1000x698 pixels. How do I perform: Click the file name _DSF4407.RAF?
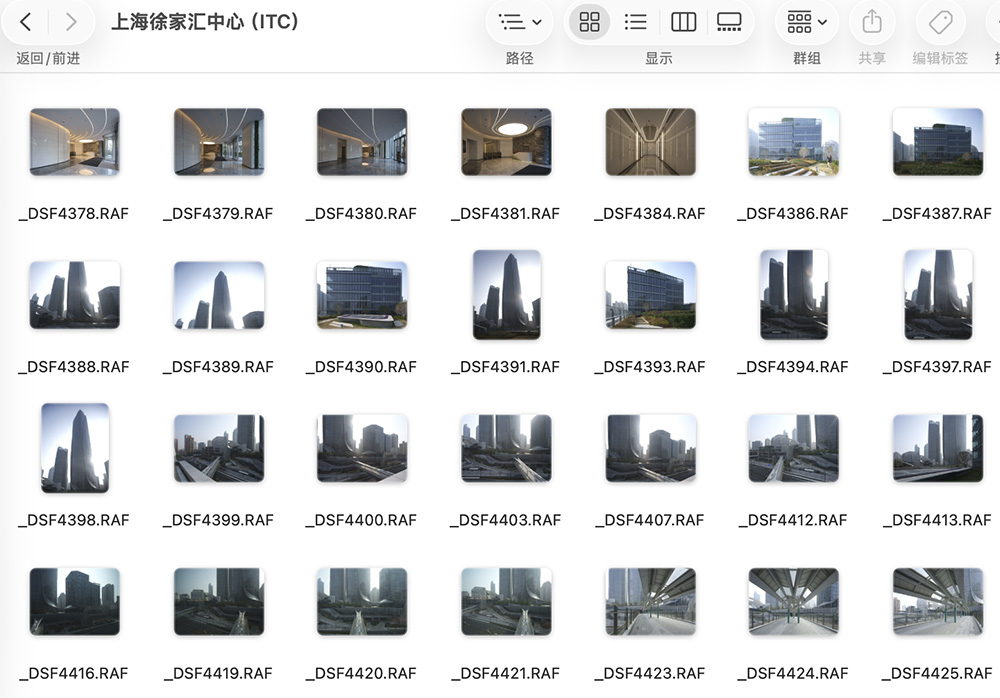650,520
